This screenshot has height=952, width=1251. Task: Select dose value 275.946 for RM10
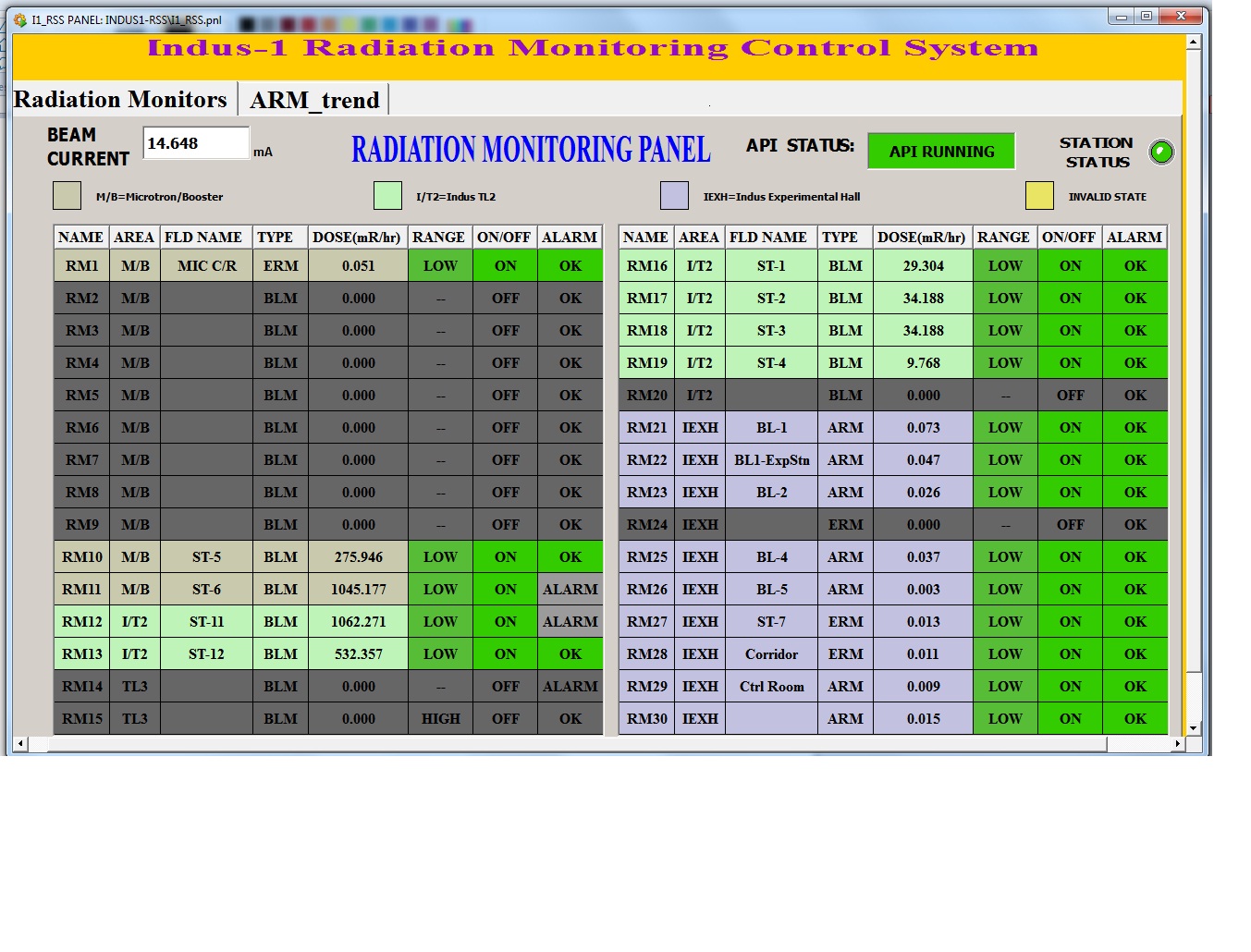[x=358, y=556]
